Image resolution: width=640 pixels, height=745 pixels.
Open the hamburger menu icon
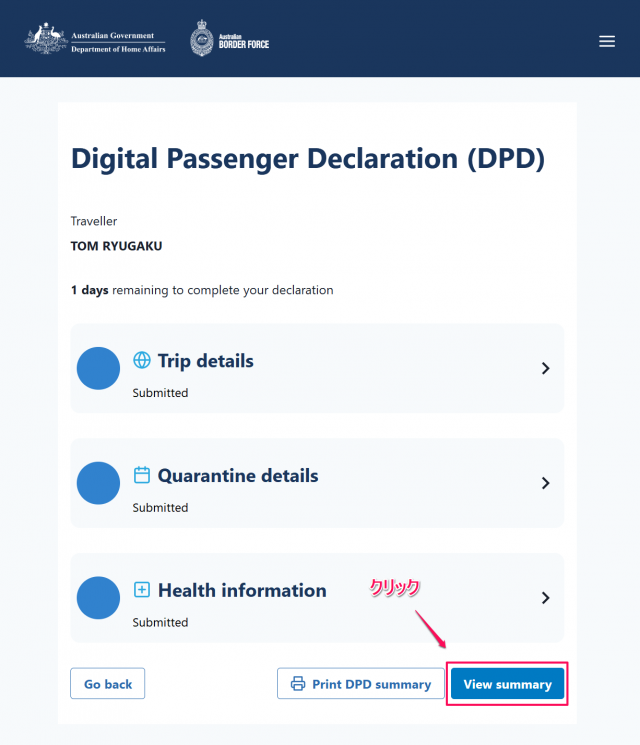[x=607, y=41]
